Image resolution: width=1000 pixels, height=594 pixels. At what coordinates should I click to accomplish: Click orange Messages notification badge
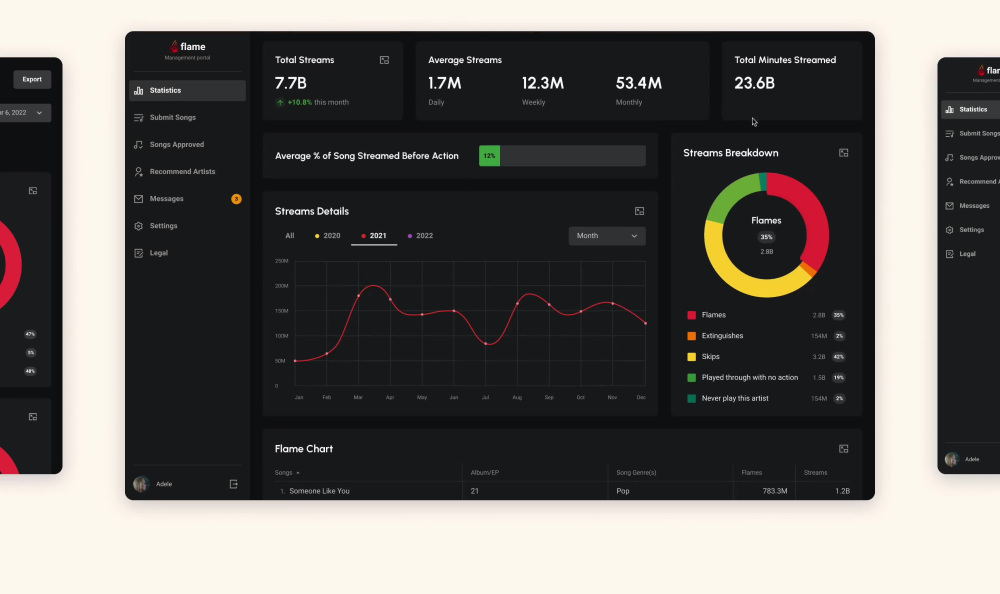pyautogui.click(x=236, y=199)
